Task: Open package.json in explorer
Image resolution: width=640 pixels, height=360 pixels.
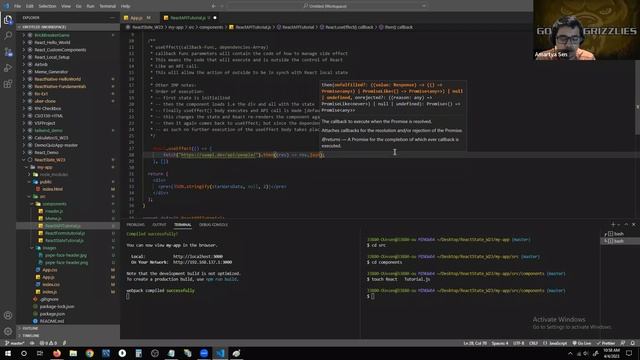Action: (68, 314)
